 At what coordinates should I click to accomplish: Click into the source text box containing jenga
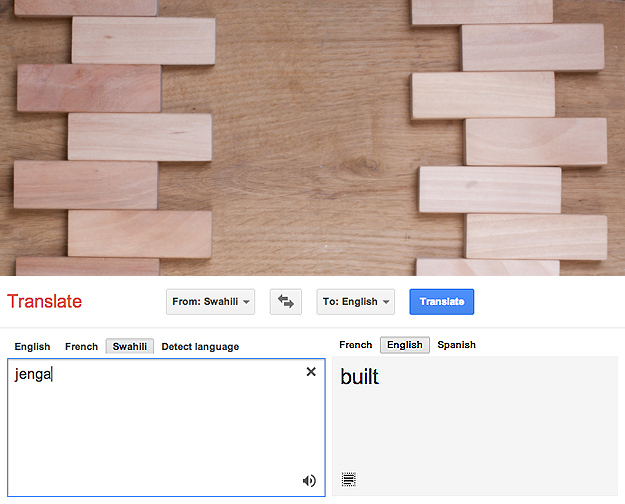pos(166,427)
